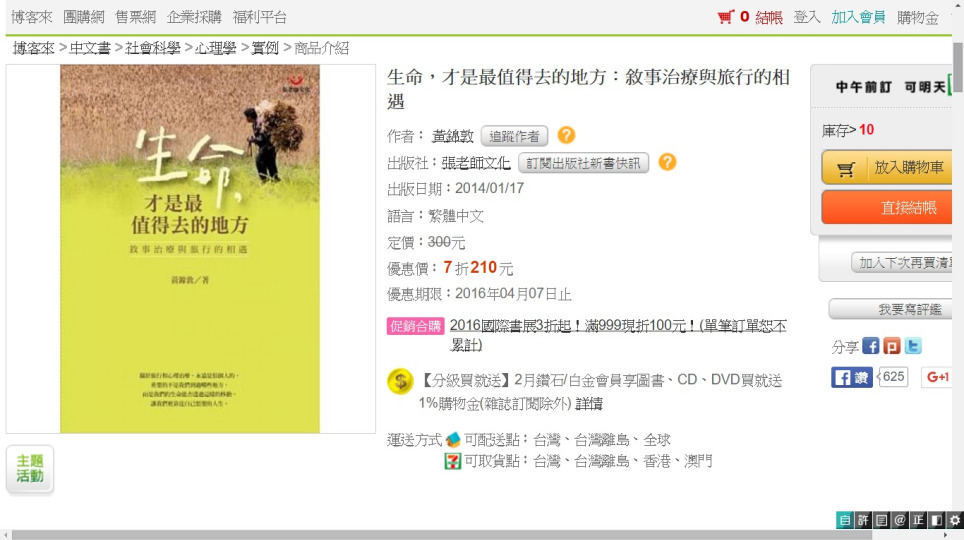Click the book cover thumbnail
The height and width of the screenshot is (540, 964).
(190, 249)
